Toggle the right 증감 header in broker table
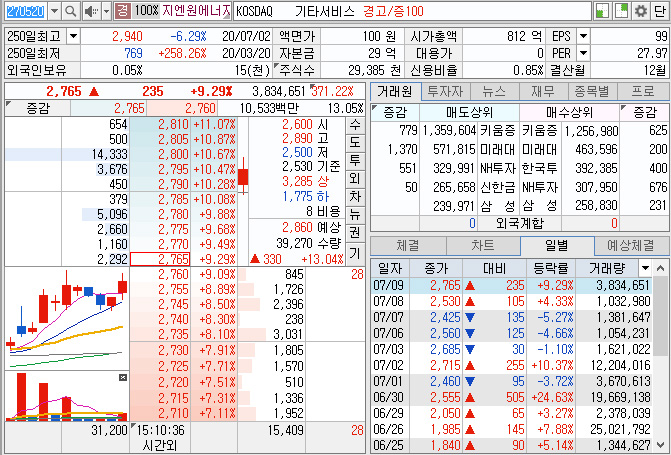Image resolution: width=671 pixels, height=455 pixels. (x=644, y=113)
